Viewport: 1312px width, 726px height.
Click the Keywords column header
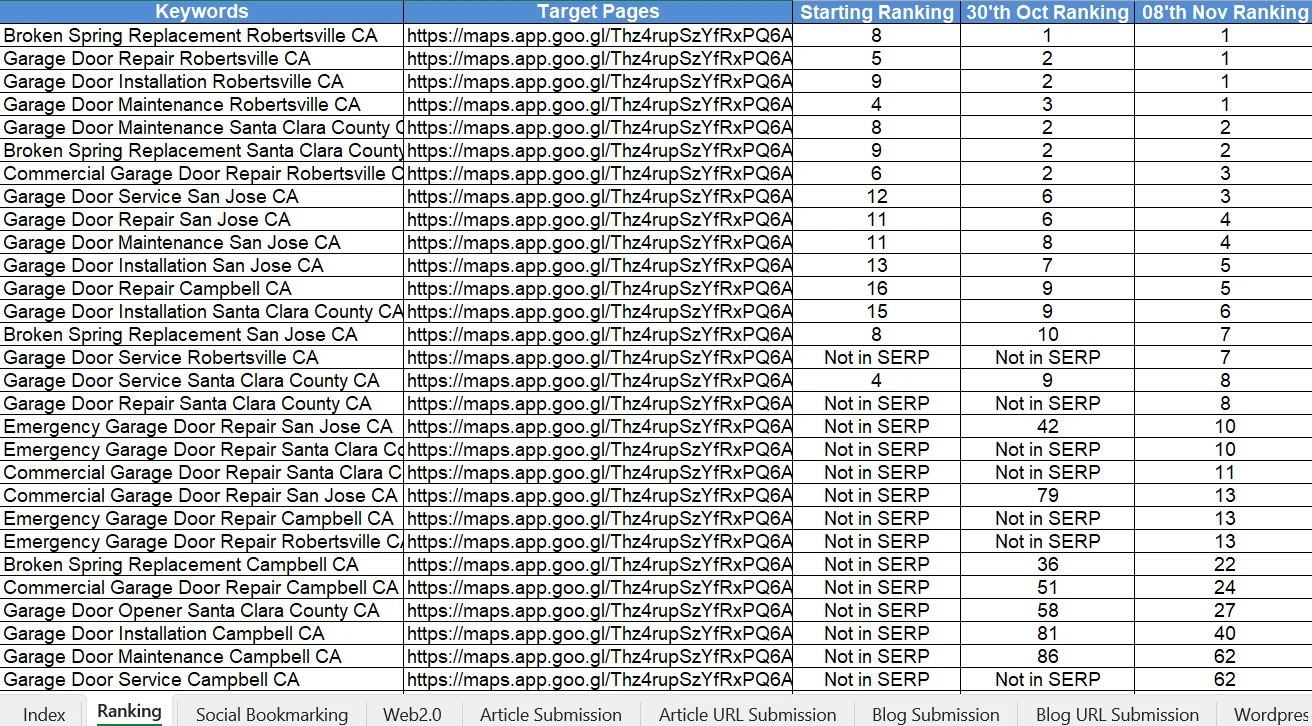[202, 12]
